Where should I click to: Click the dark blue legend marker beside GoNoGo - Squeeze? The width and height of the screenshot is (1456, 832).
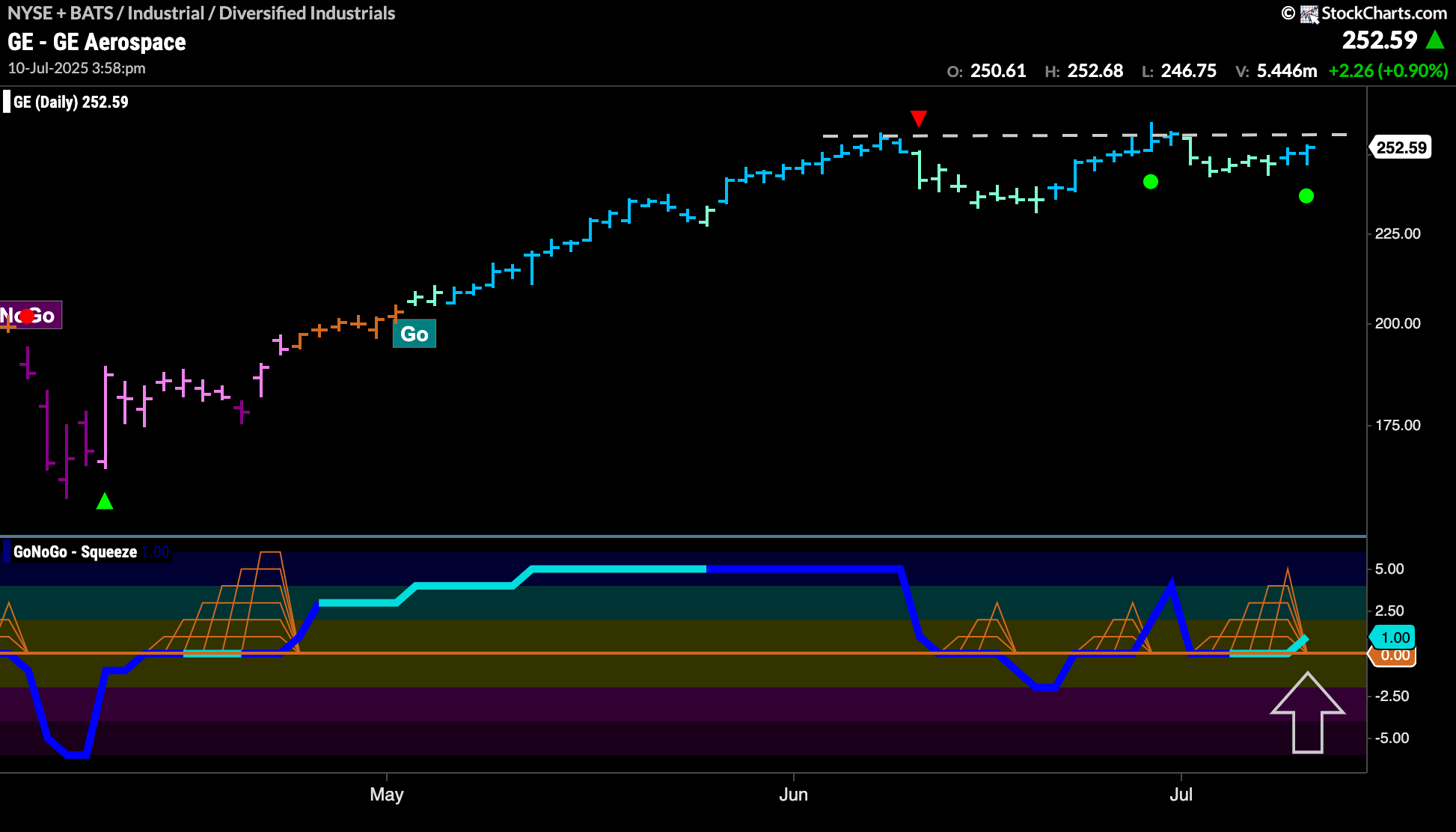coord(7,552)
